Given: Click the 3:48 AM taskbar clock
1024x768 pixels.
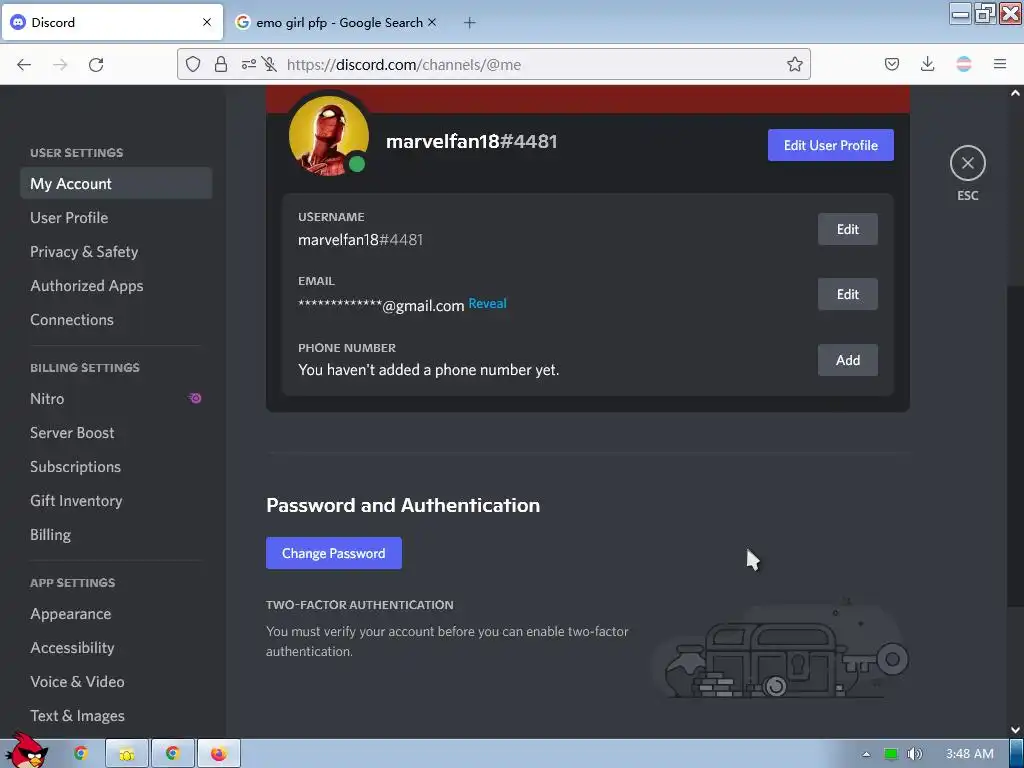Looking at the screenshot, I should (x=970, y=754).
